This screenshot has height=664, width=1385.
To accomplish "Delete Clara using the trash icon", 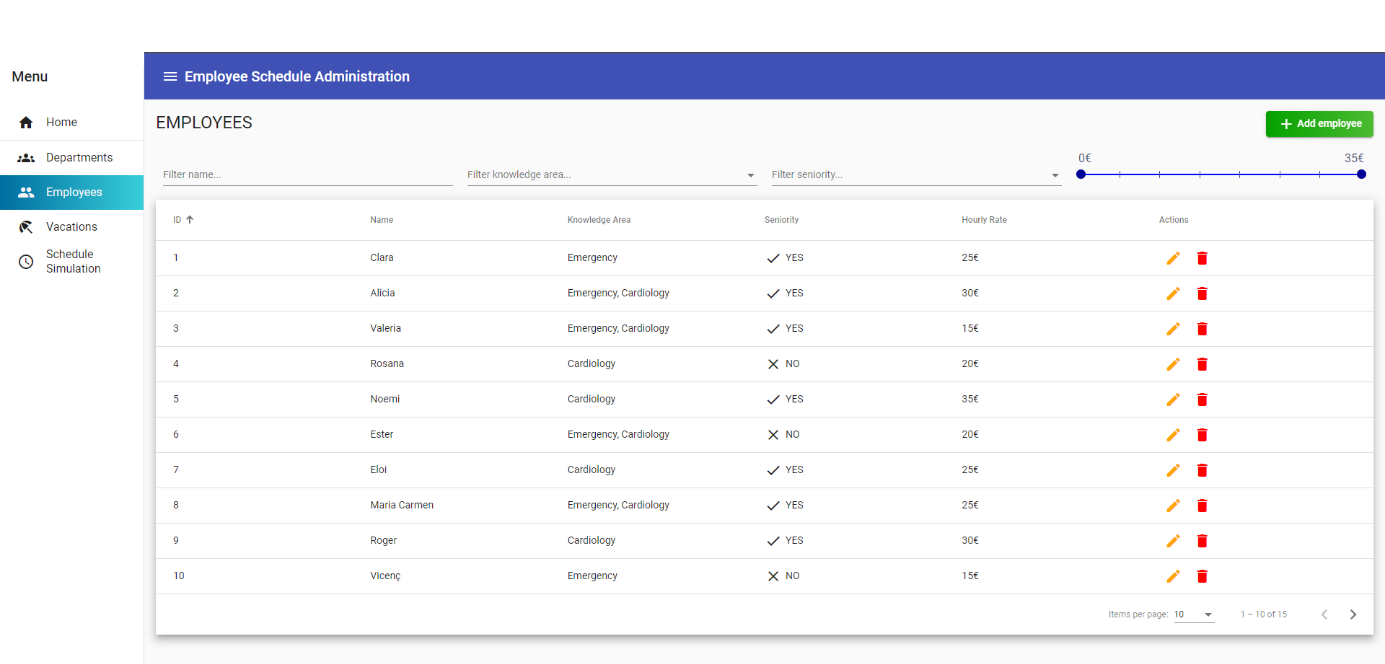I will point(1202,258).
